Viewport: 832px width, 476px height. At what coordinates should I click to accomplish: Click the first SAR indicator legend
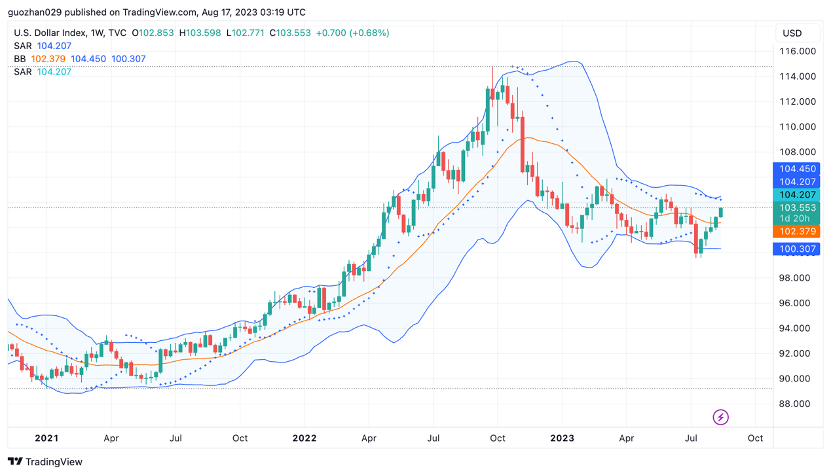click(x=42, y=46)
